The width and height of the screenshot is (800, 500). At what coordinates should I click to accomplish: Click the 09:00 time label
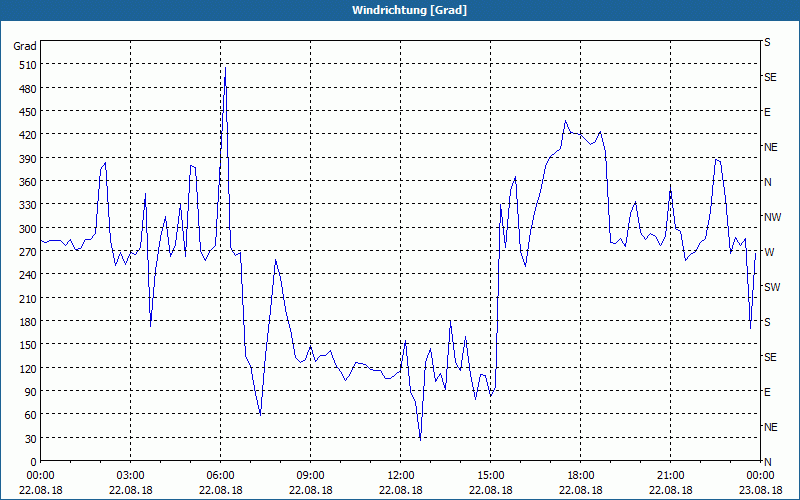pos(310,476)
